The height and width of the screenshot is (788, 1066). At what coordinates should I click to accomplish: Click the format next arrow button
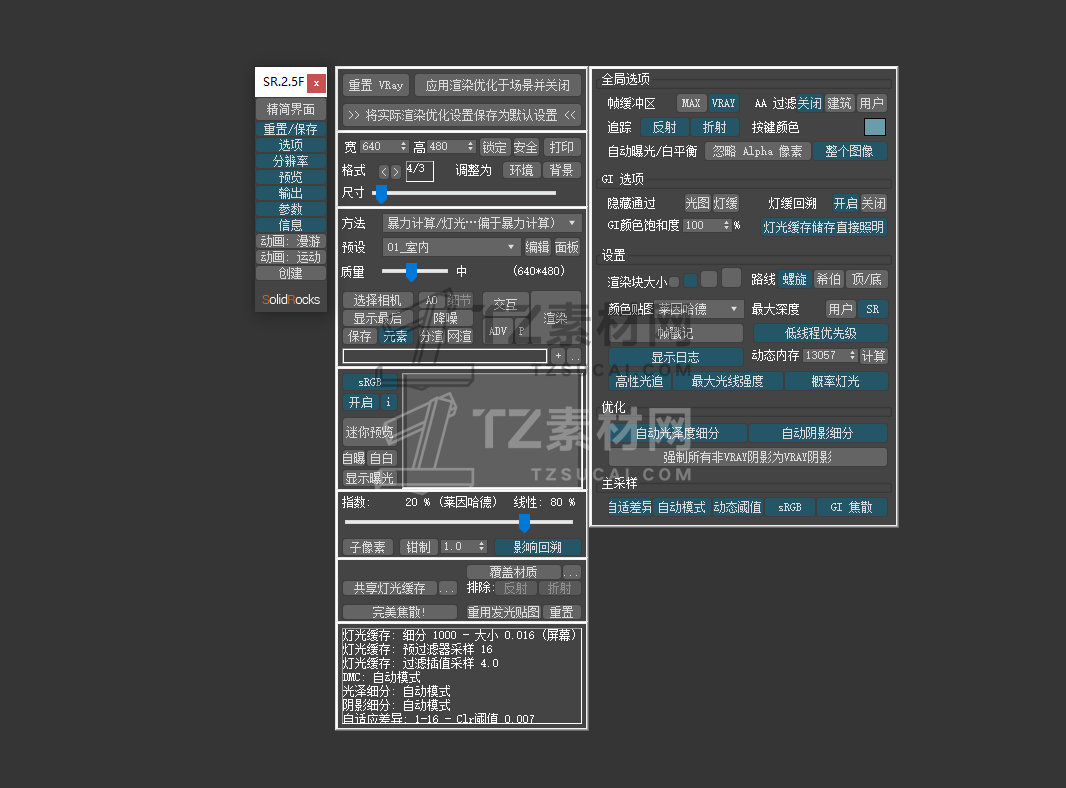coord(396,171)
